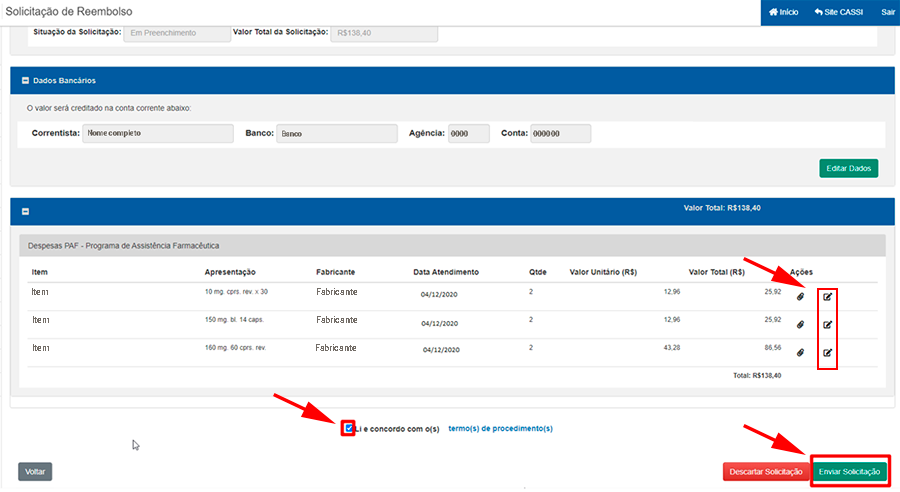
Task: Click the Enviar Solicitação button
Action: (x=849, y=472)
